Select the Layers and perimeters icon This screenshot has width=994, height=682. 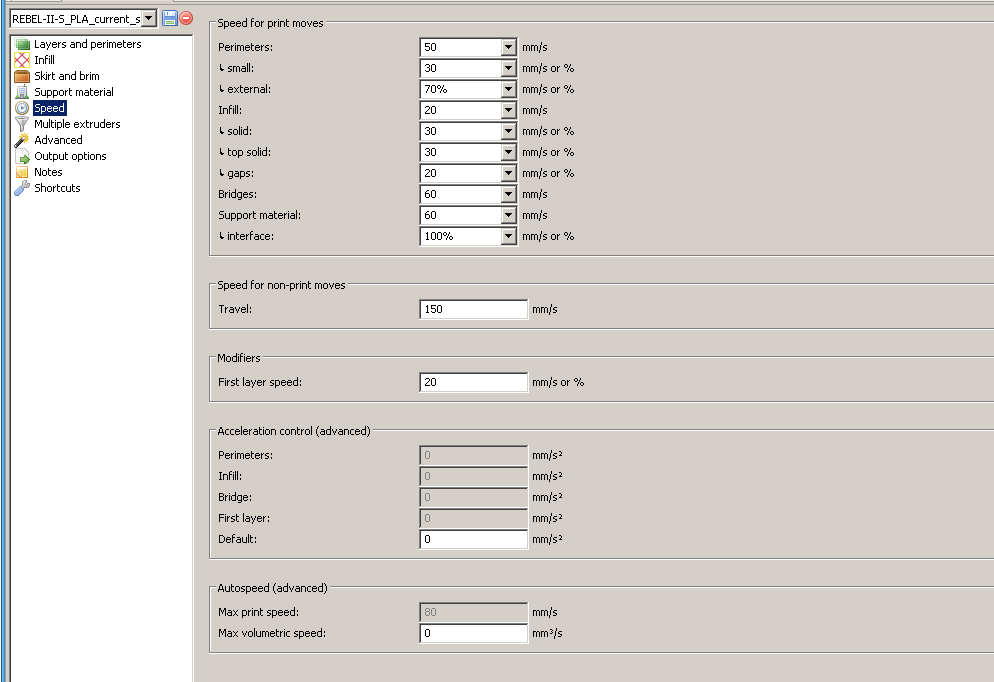(22, 44)
